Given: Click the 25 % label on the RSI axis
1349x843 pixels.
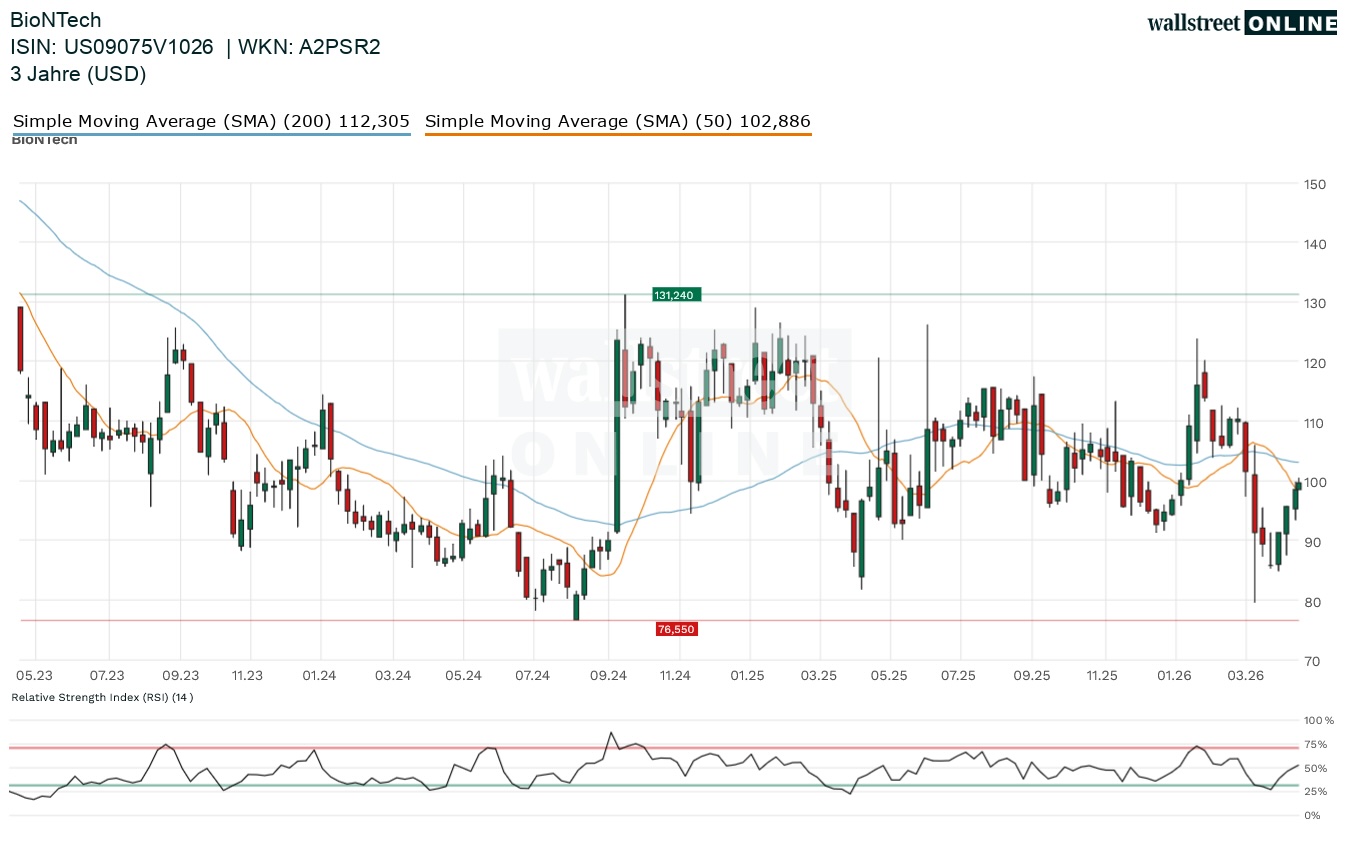Looking at the screenshot, I should (x=1316, y=792).
